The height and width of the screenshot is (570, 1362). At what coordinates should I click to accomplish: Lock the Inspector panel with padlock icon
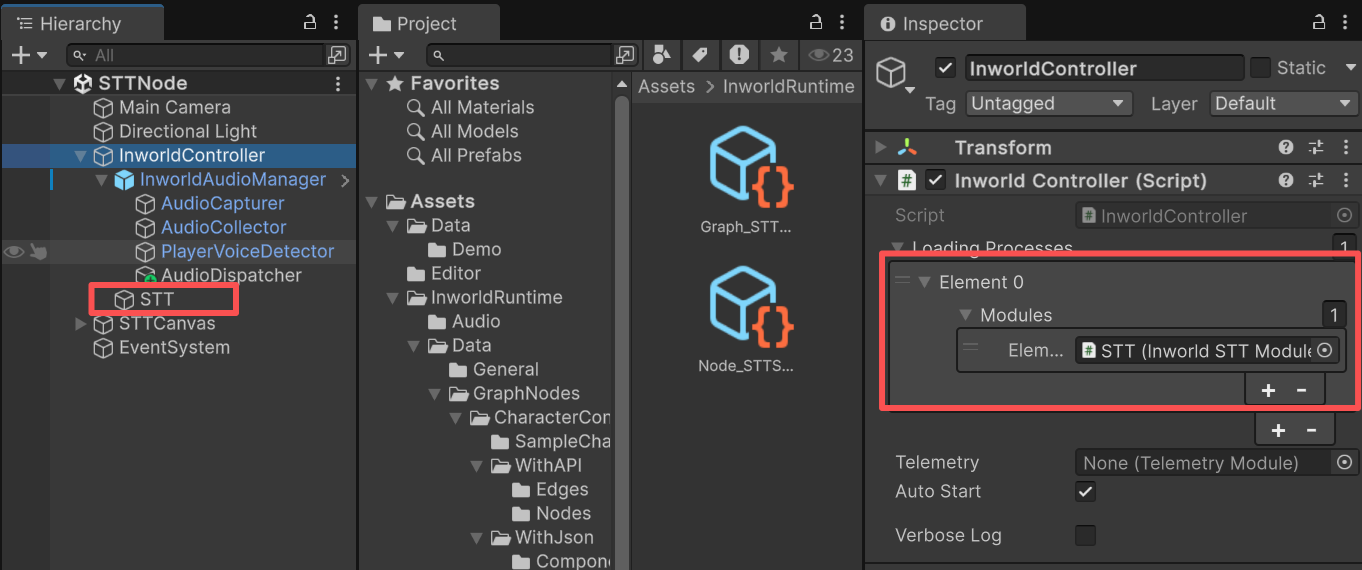(x=1320, y=22)
